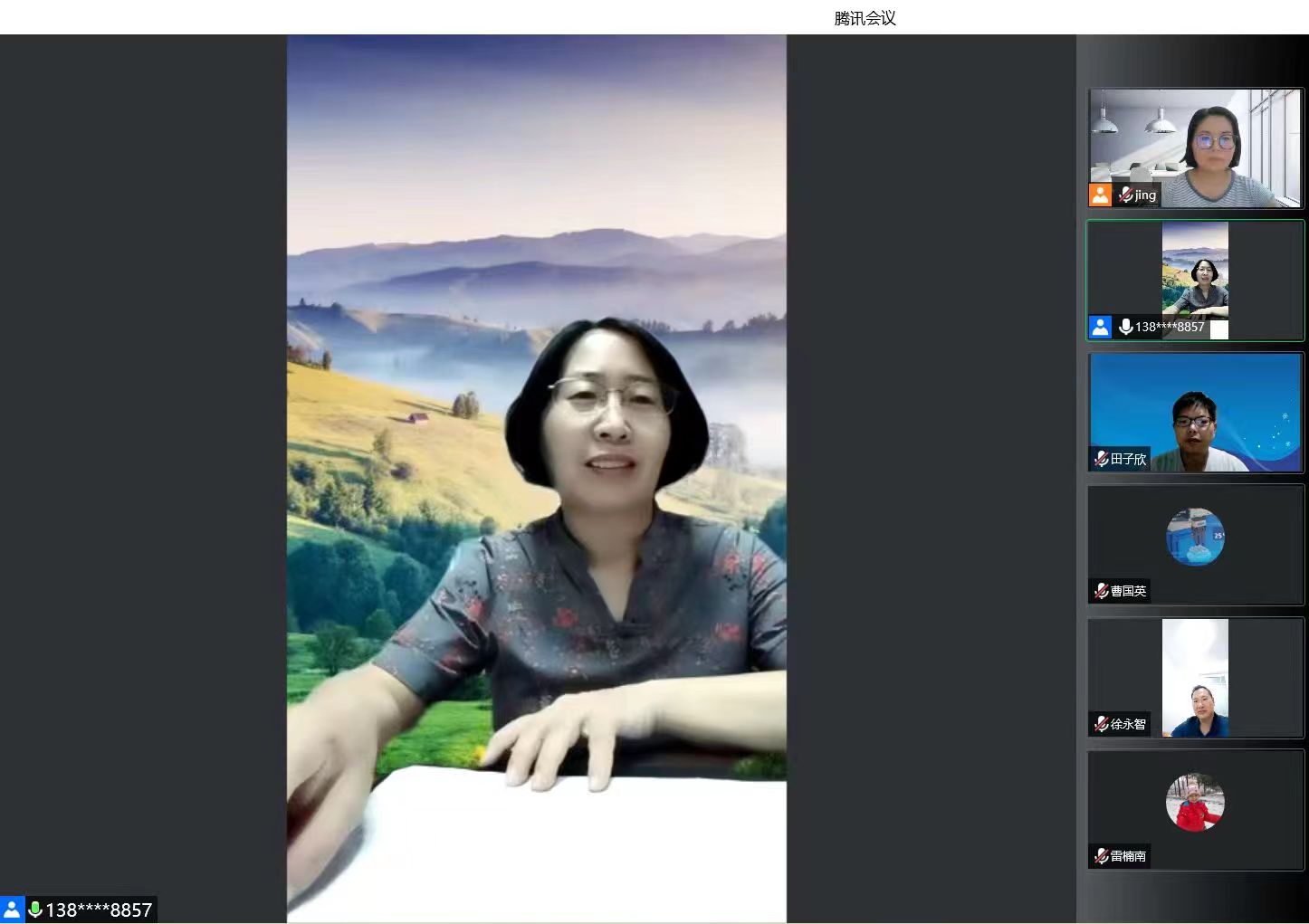This screenshot has height=924, width=1309.
Task: Click blue user icon in 138****8857 thumbnail
Action: (1100, 327)
